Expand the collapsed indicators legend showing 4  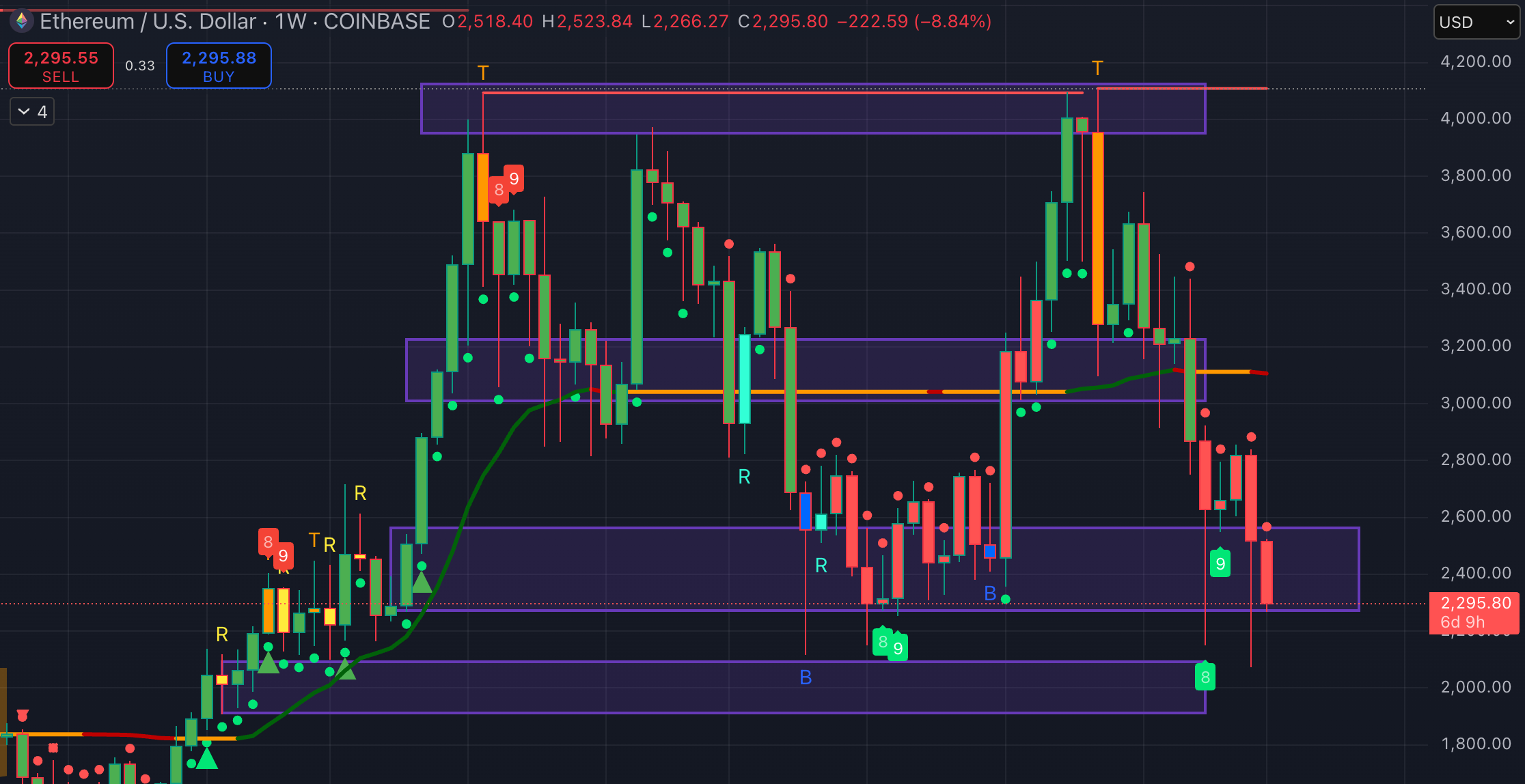tap(32, 111)
